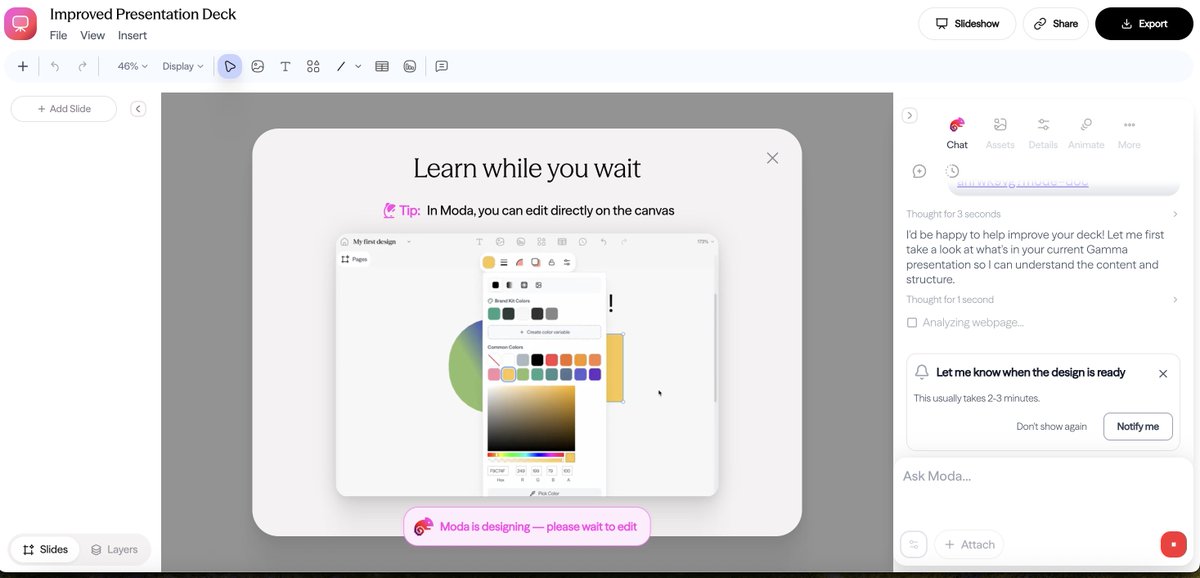1200x578 pixels.
Task: Click the Moda is designing status banner
Action: [x=527, y=526]
